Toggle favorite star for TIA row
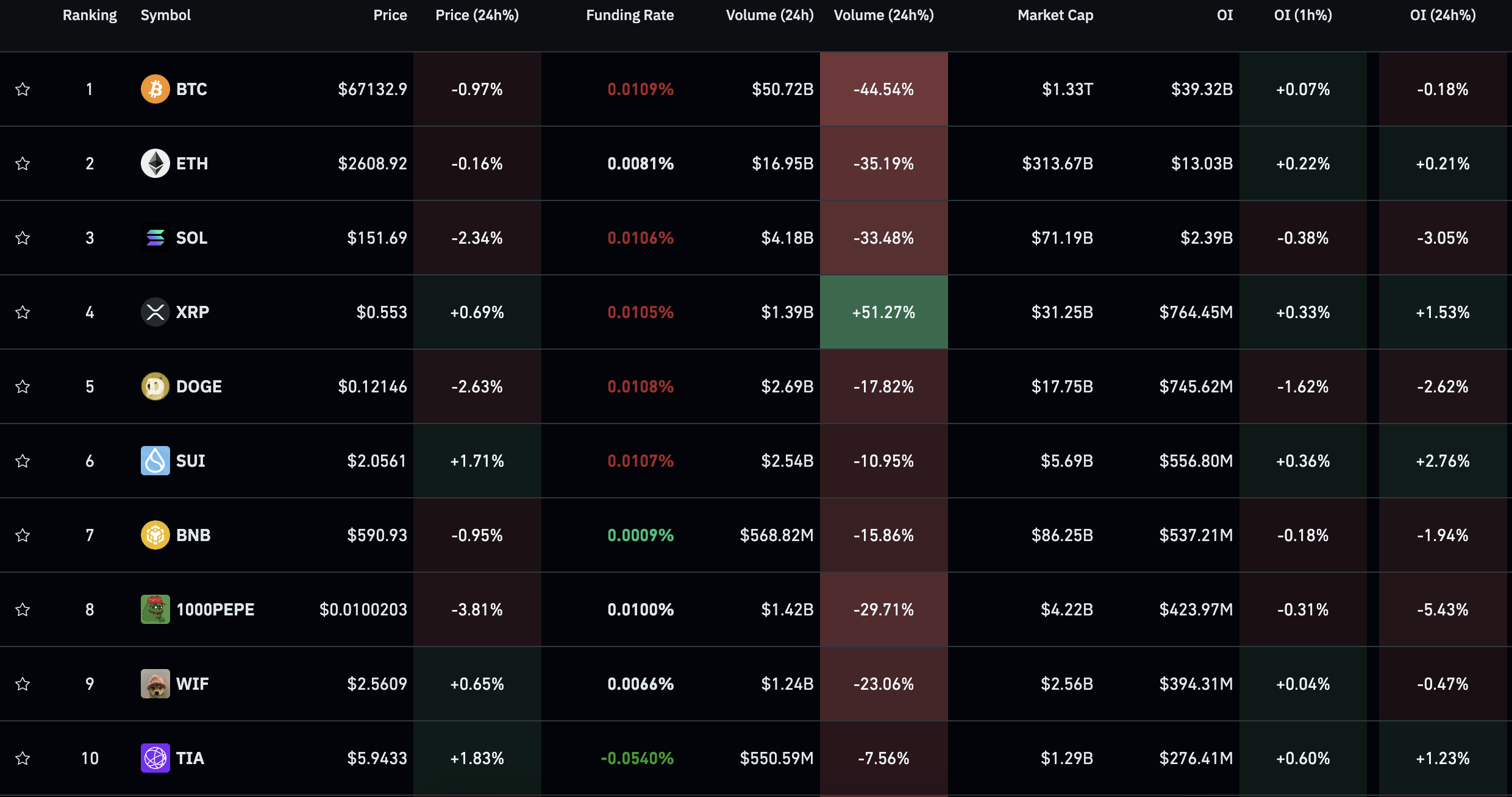 click(23, 758)
